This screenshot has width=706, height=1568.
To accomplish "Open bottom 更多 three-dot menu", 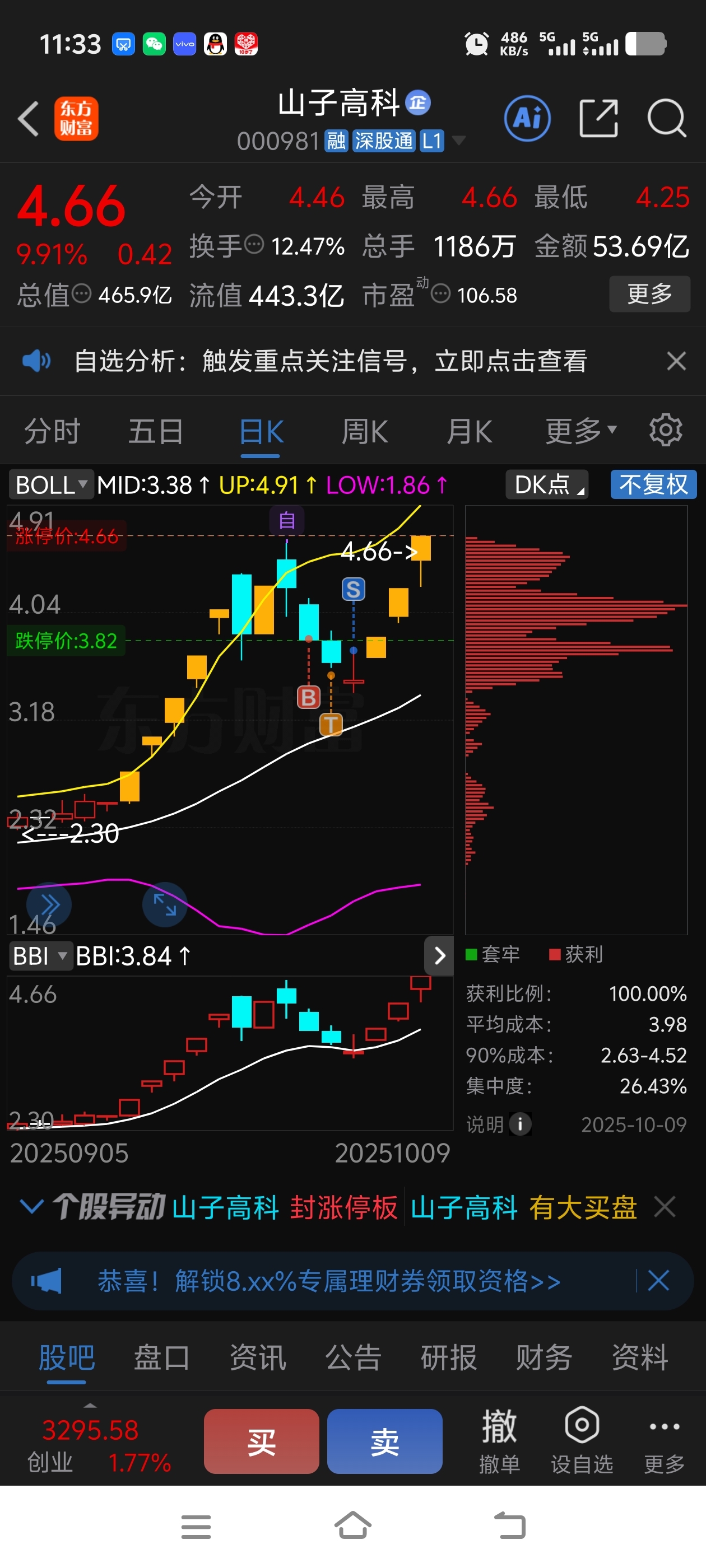I will point(665,1441).
